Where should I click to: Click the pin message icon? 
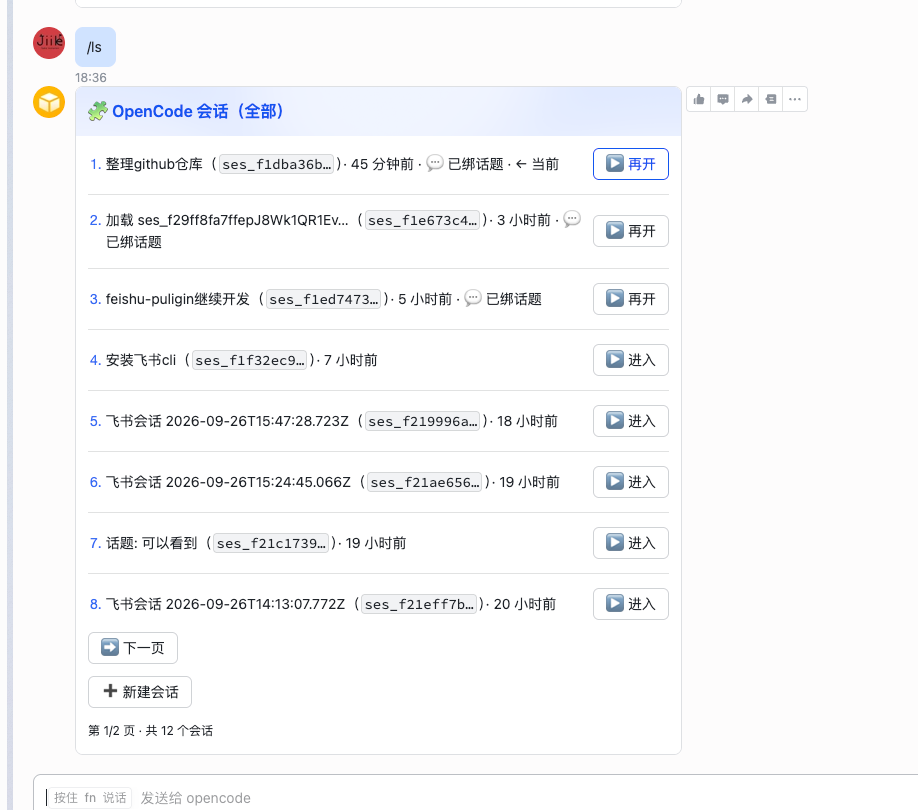point(770,99)
